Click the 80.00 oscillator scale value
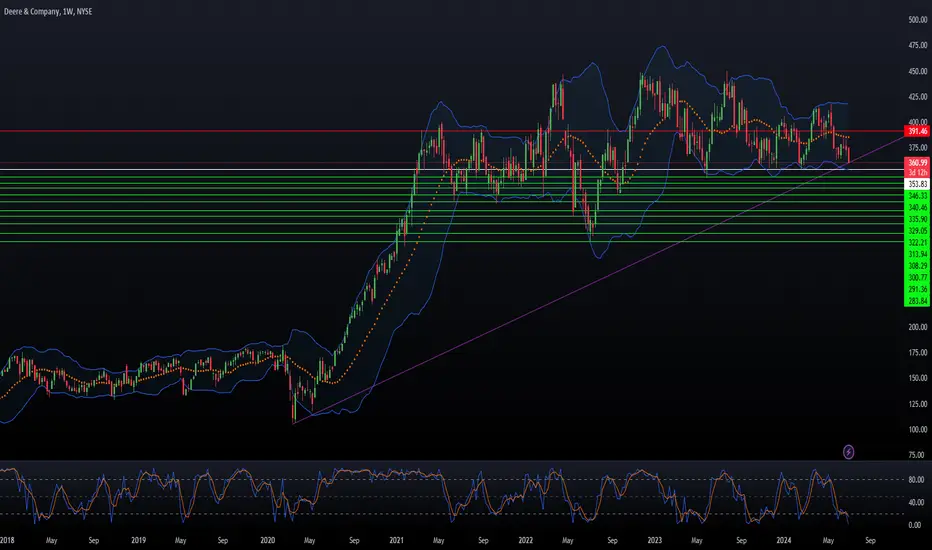 (916, 479)
